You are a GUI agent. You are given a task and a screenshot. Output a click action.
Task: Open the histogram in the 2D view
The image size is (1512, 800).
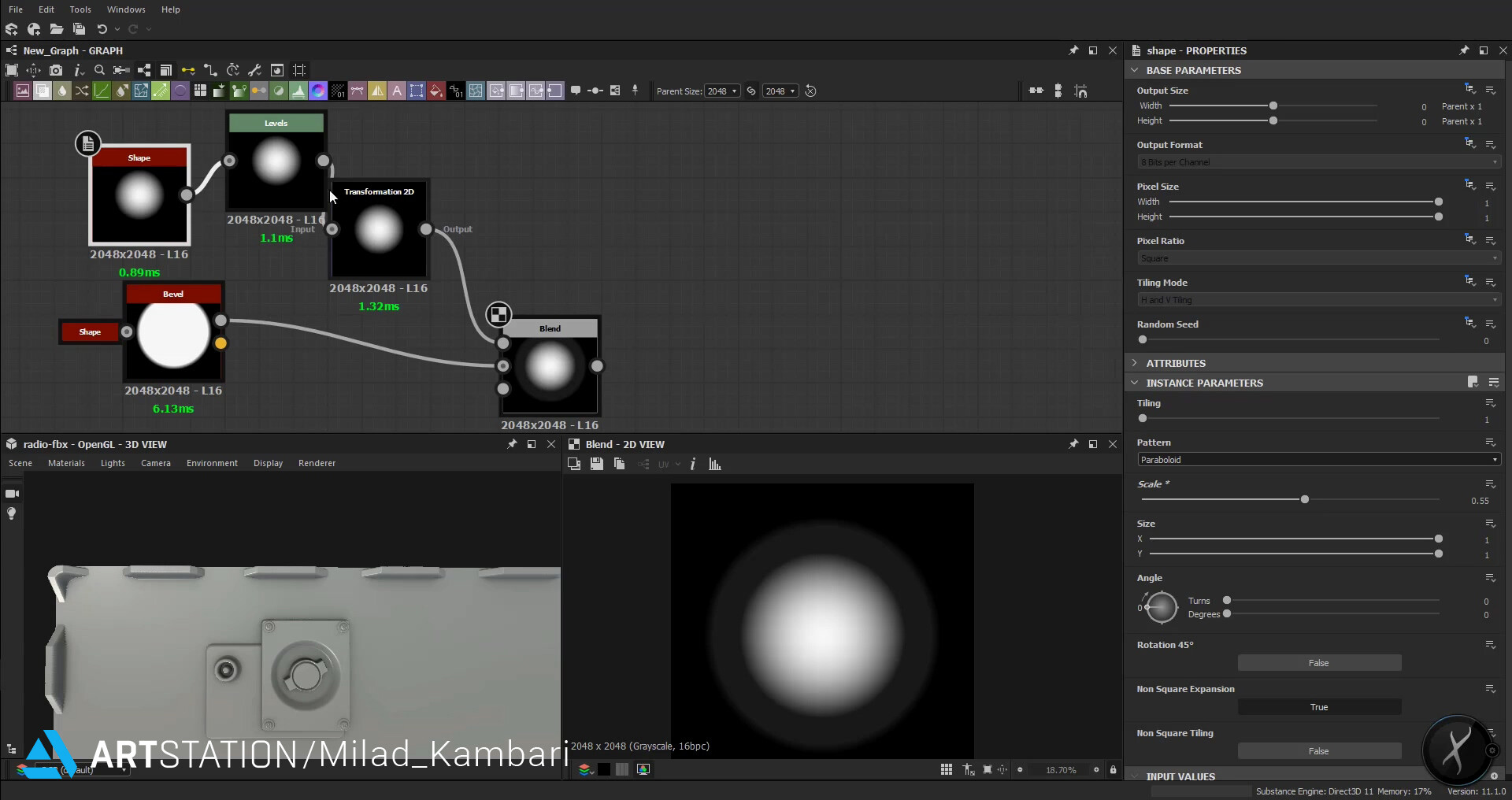[714, 465]
